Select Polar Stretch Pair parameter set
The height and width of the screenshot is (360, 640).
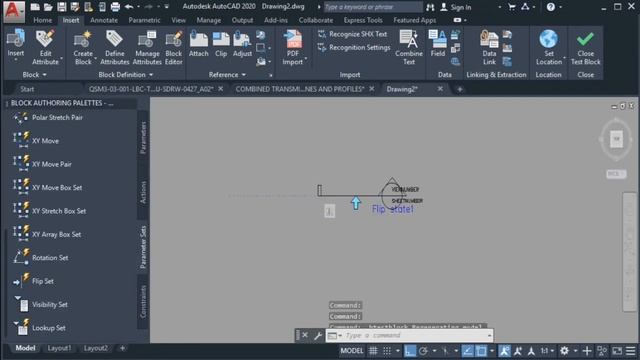(48, 118)
